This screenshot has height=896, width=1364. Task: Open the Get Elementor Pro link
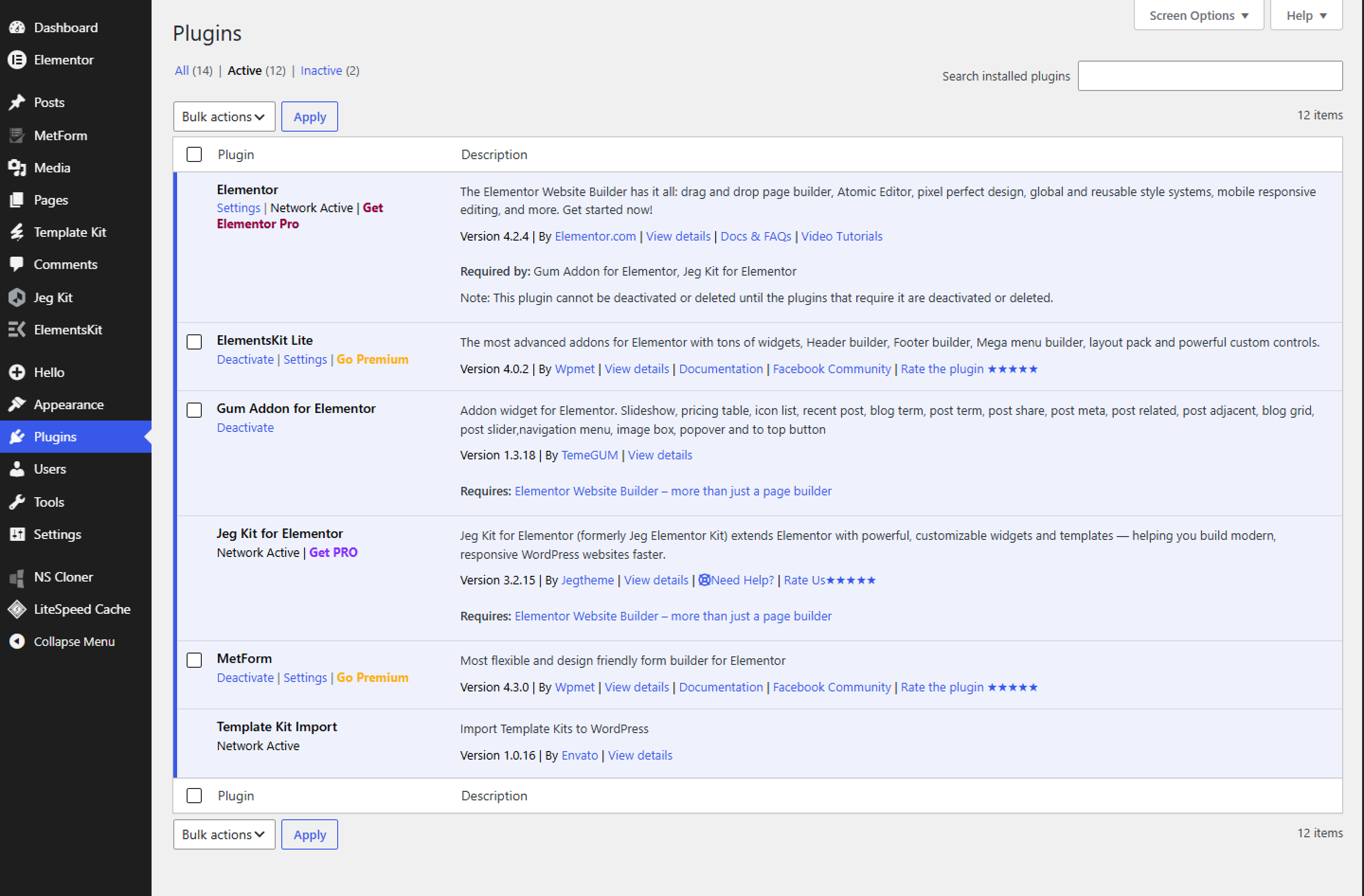[x=300, y=216]
